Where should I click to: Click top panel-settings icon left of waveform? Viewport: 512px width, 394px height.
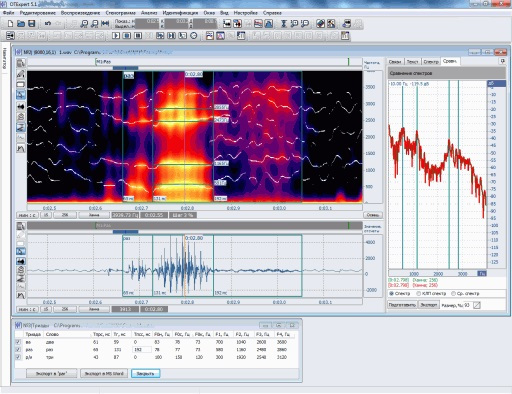21,226
